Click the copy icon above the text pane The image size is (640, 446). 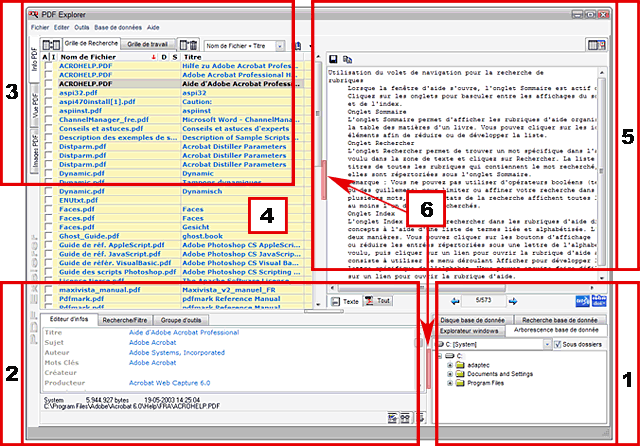tap(347, 60)
